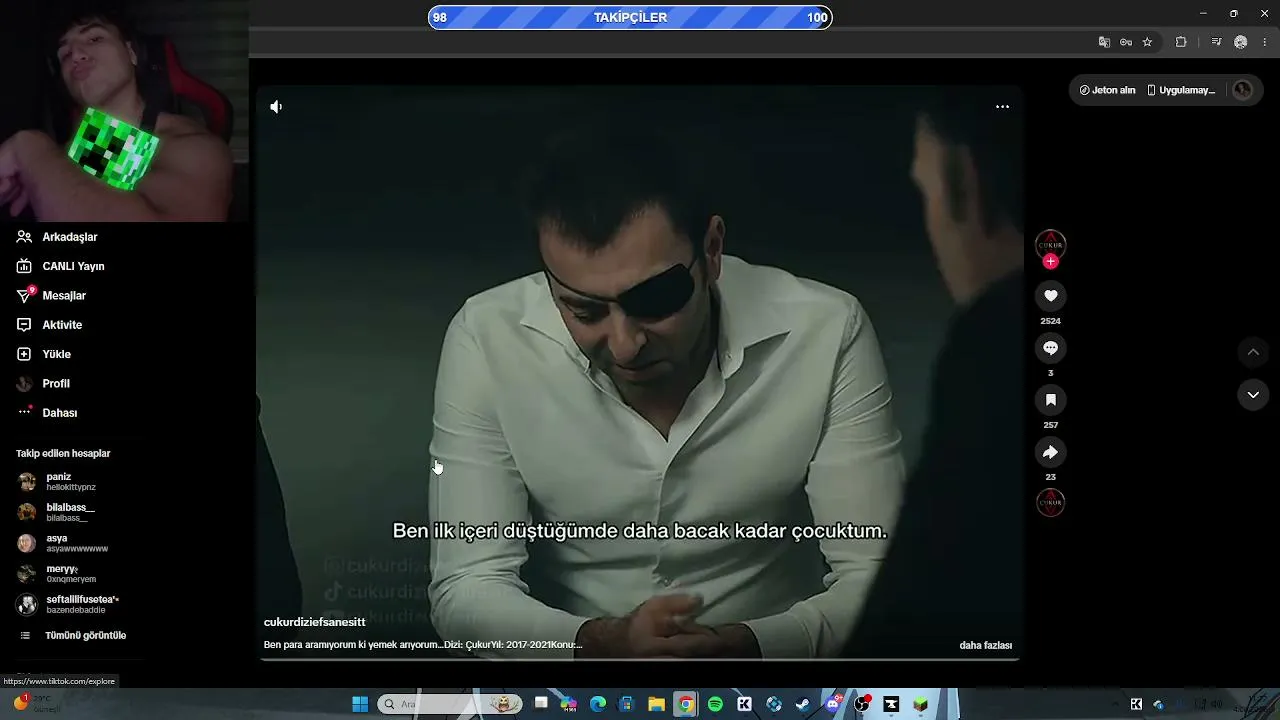Open the three-dot video options menu
Viewport: 1280px width, 720px height.
tap(1002, 107)
